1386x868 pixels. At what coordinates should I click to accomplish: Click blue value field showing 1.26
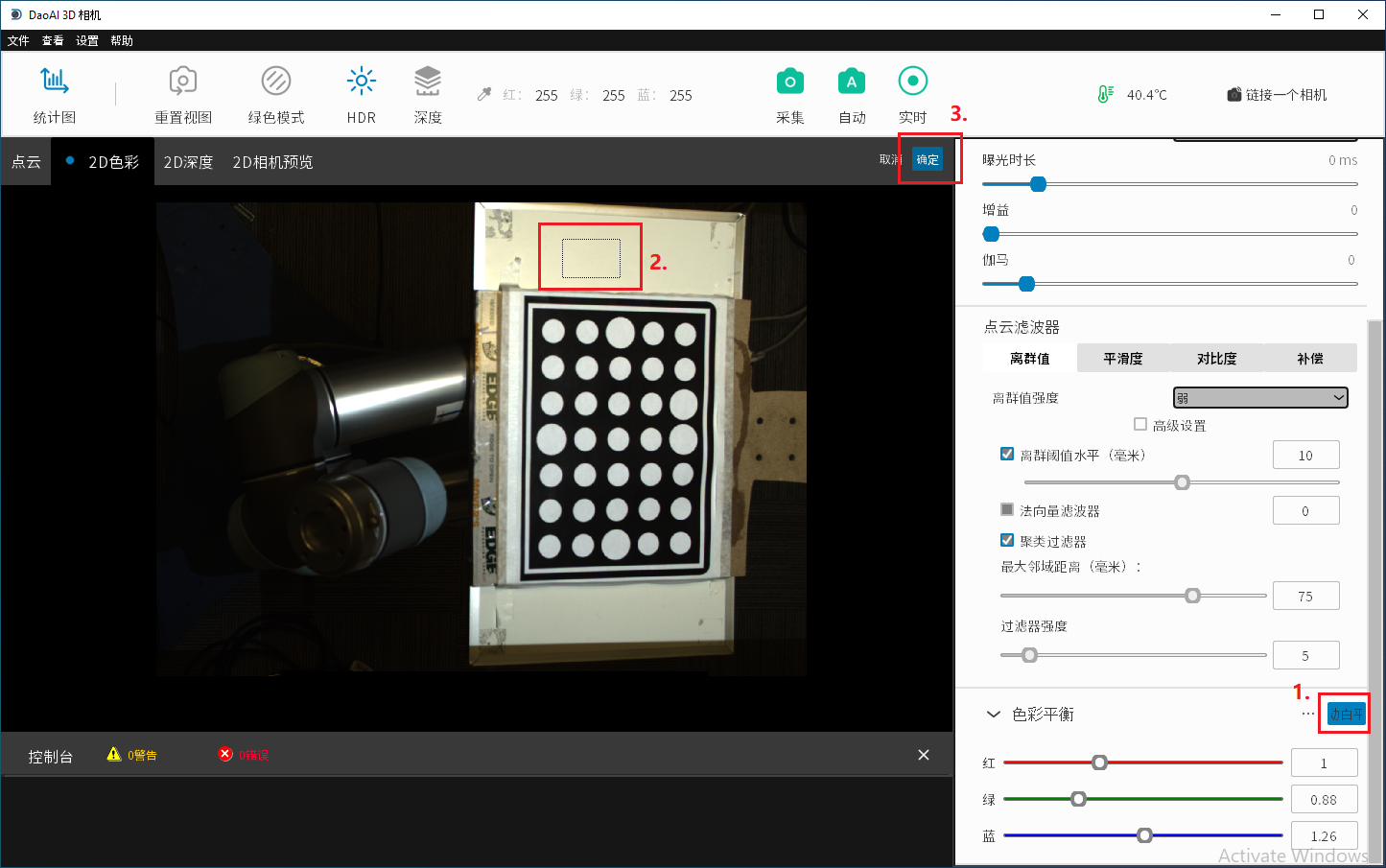pyautogui.click(x=1325, y=836)
